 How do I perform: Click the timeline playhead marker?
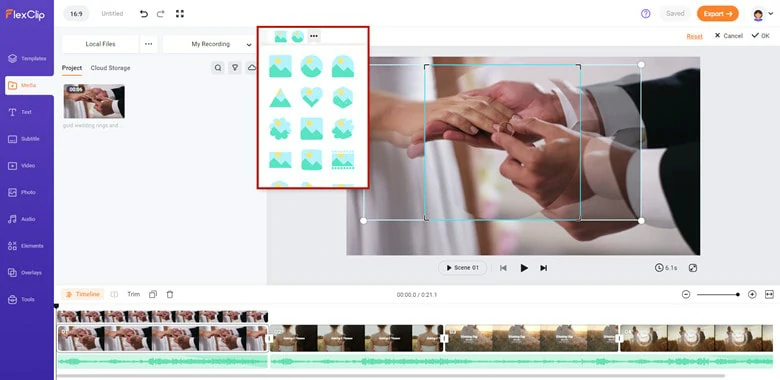coord(56,306)
